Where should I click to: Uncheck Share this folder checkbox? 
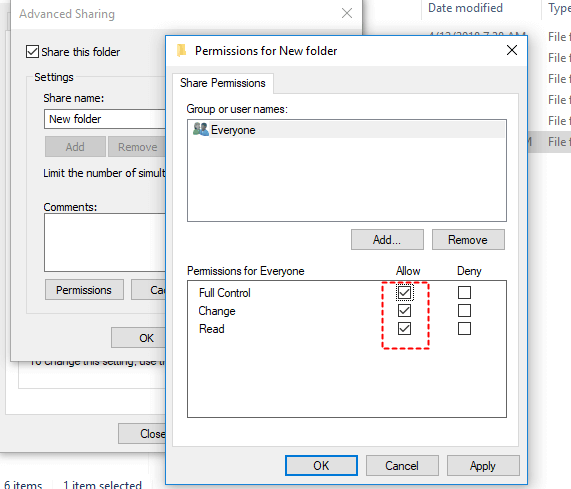tap(32, 51)
